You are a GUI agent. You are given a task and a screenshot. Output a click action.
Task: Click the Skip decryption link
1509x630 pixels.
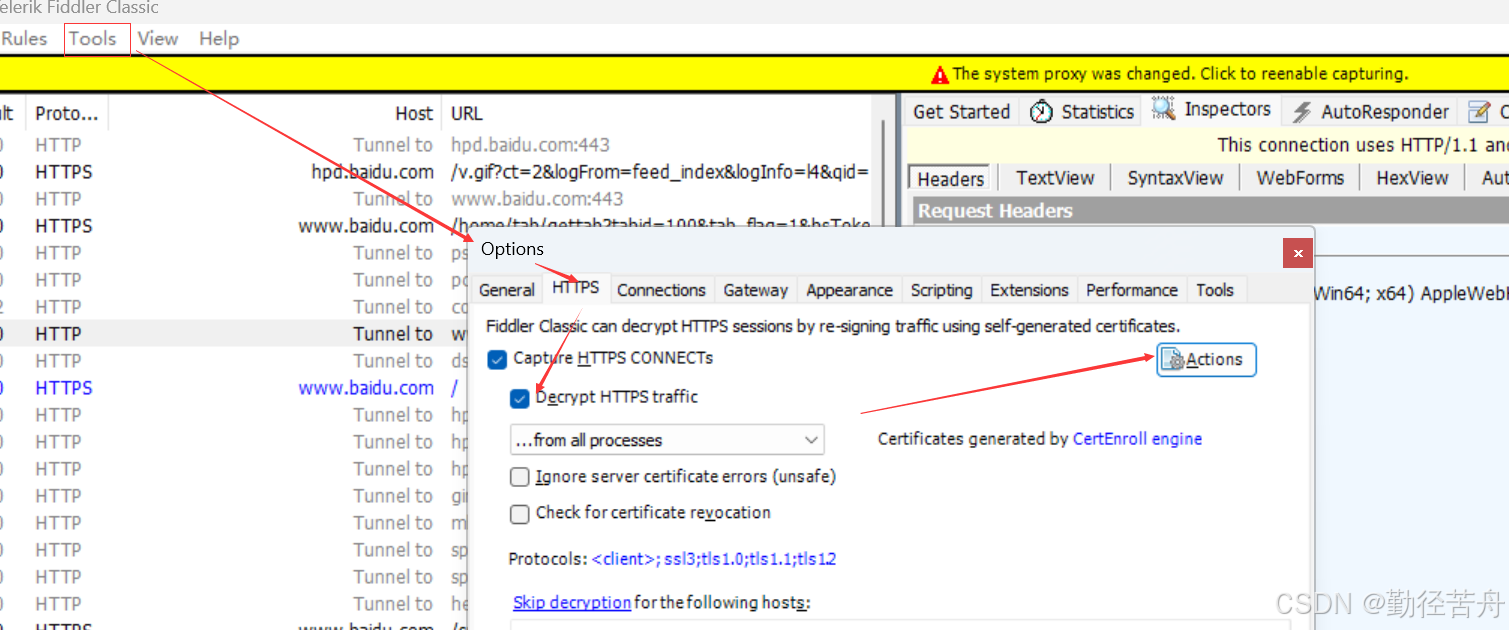(572, 602)
